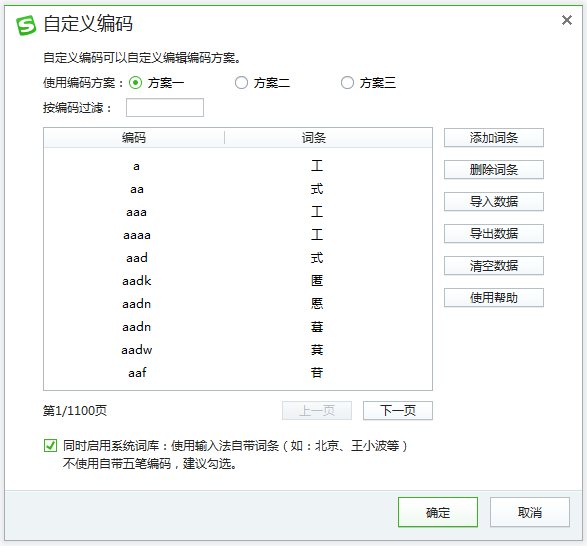The image size is (587, 546).
Task: Open the 导入数据 import button
Action: [494, 202]
